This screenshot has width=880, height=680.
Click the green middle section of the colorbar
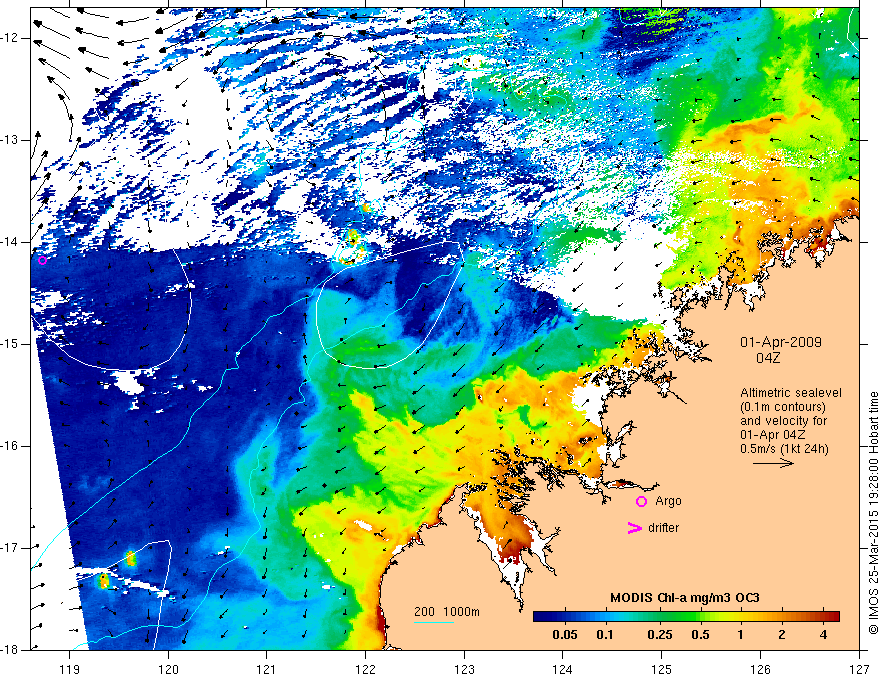[x=682, y=616]
